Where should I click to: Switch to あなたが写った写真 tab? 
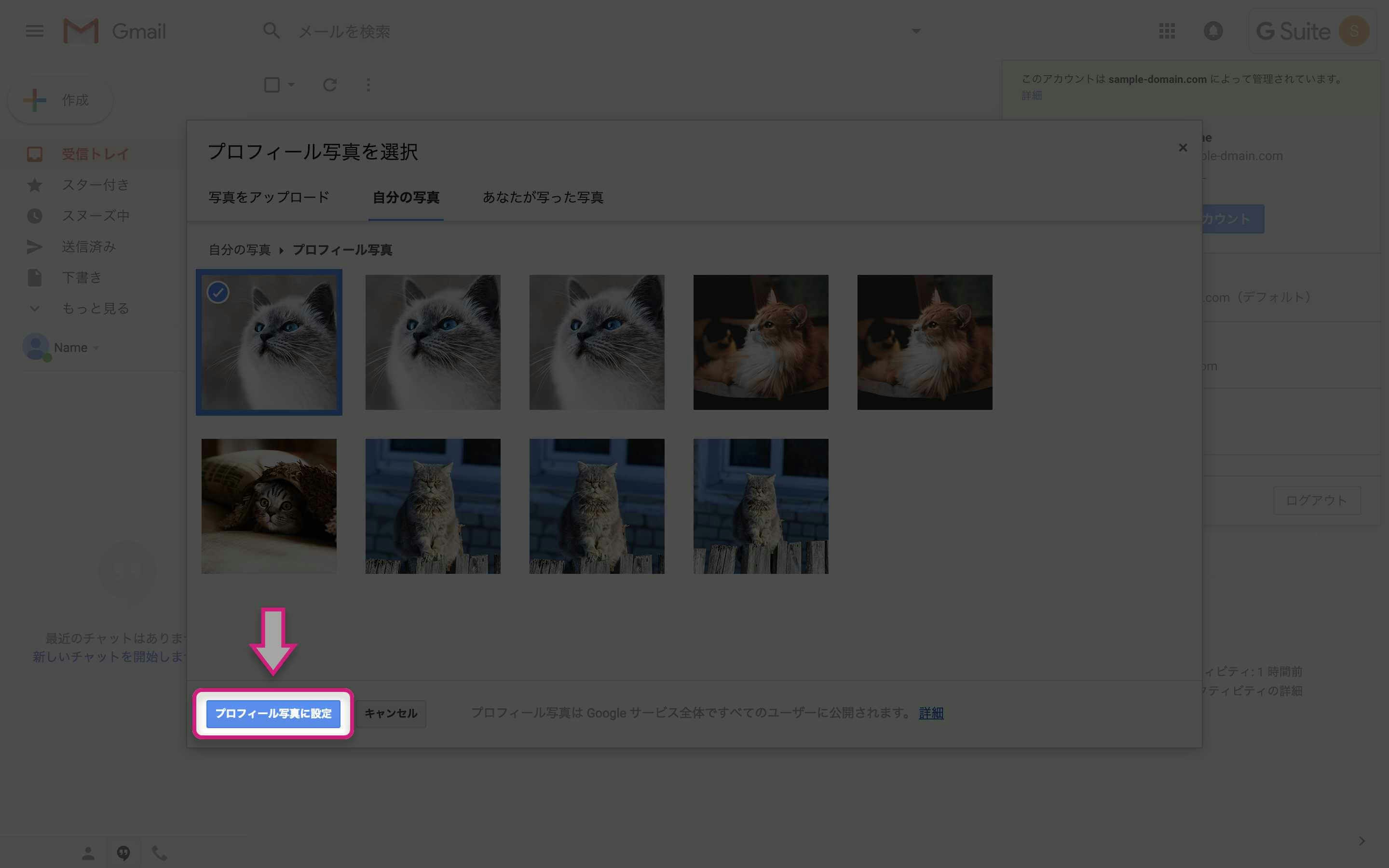click(543, 198)
